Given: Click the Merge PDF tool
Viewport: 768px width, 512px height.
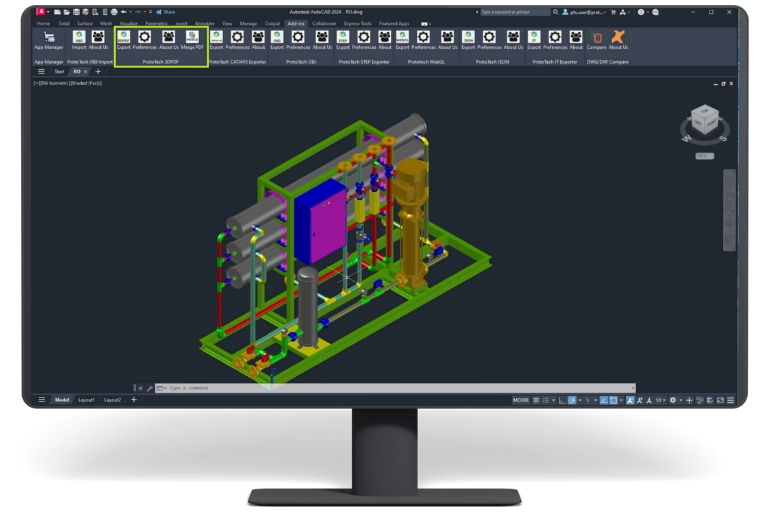Looking at the screenshot, I should [192, 40].
